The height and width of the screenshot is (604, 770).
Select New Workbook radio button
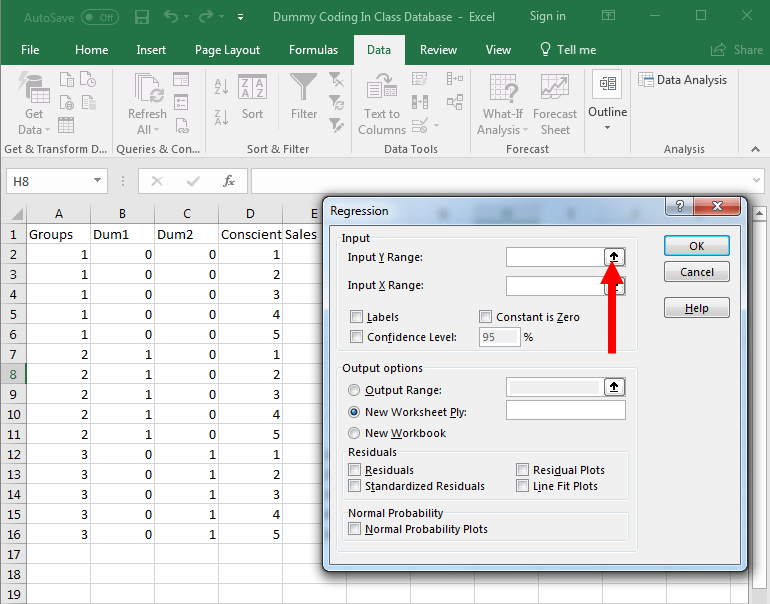354,433
